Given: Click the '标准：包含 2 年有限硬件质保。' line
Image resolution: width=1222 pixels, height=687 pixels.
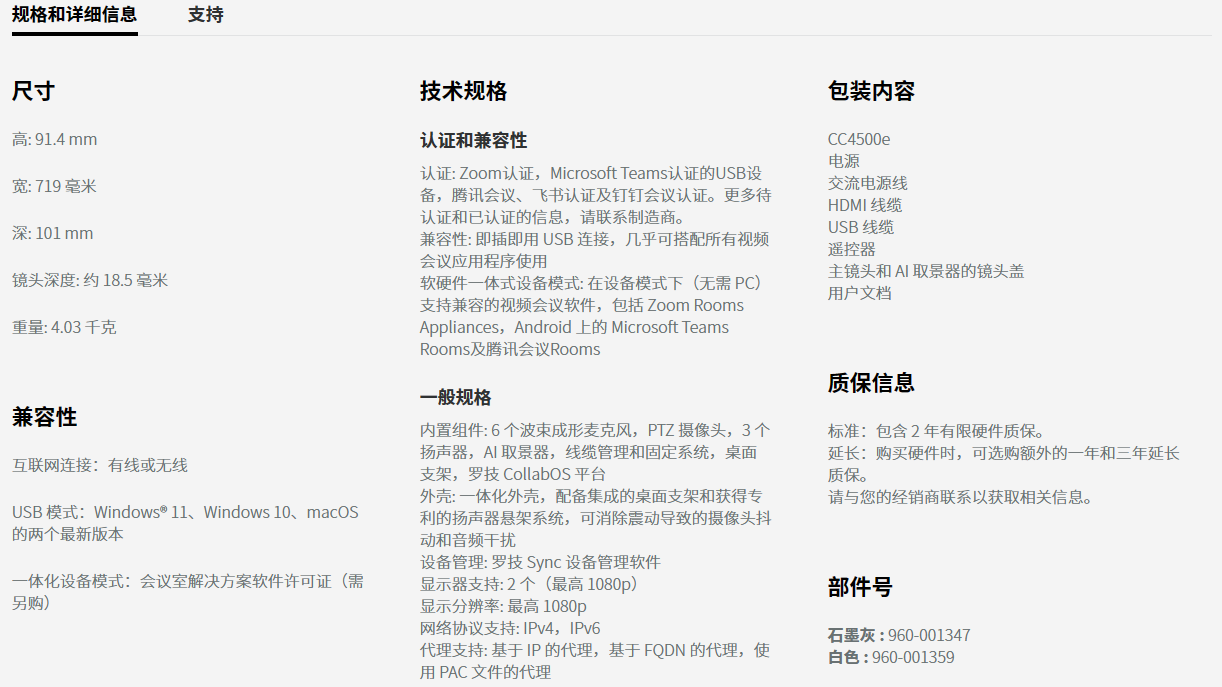Looking at the screenshot, I should click(937, 432).
